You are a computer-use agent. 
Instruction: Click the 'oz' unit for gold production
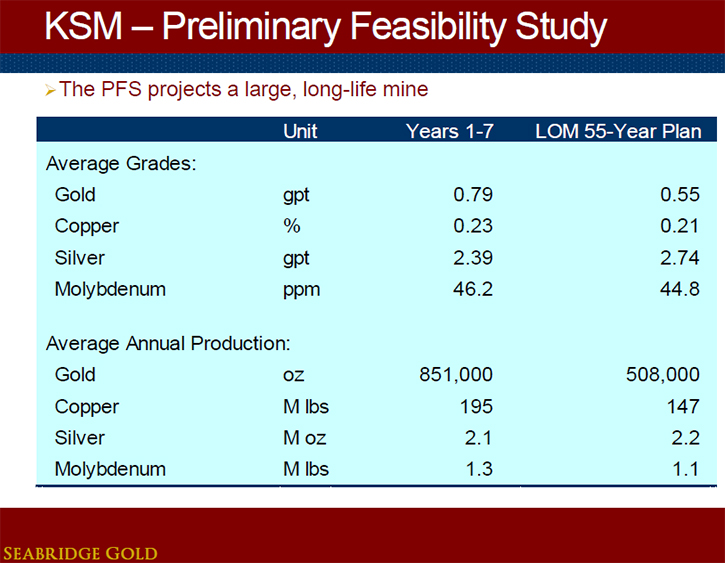click(294, 375)
